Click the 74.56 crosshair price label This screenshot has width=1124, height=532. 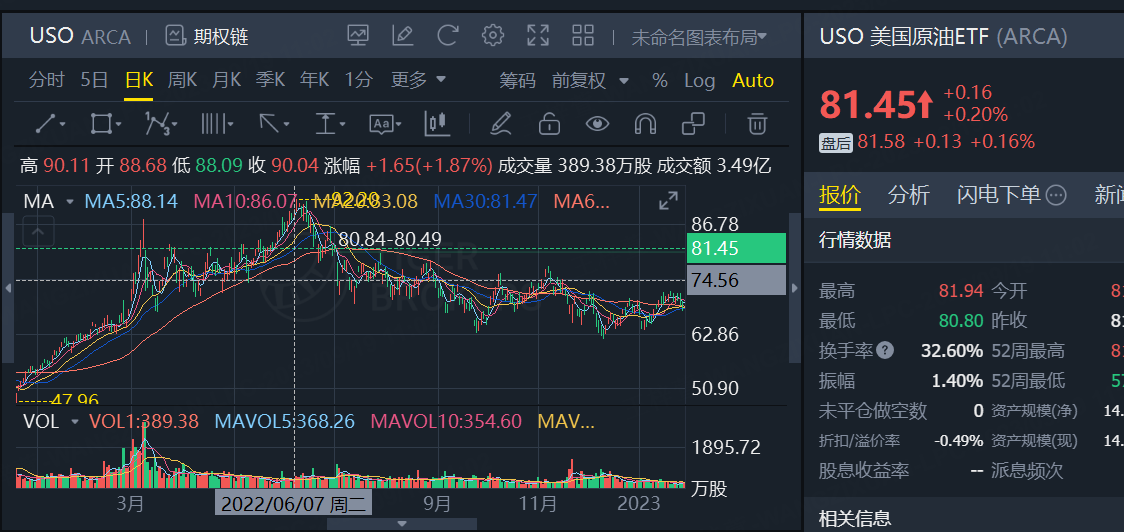pyautogui.click(x=736, y=280)
